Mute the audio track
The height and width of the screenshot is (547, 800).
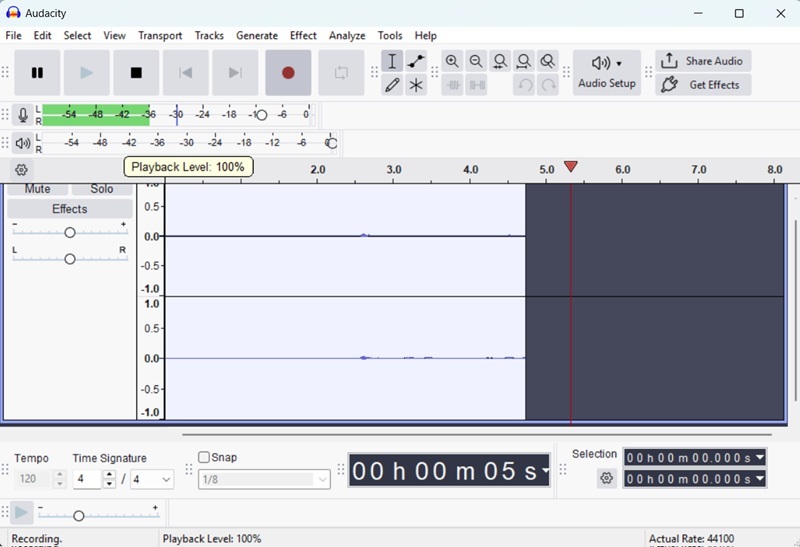37,189
